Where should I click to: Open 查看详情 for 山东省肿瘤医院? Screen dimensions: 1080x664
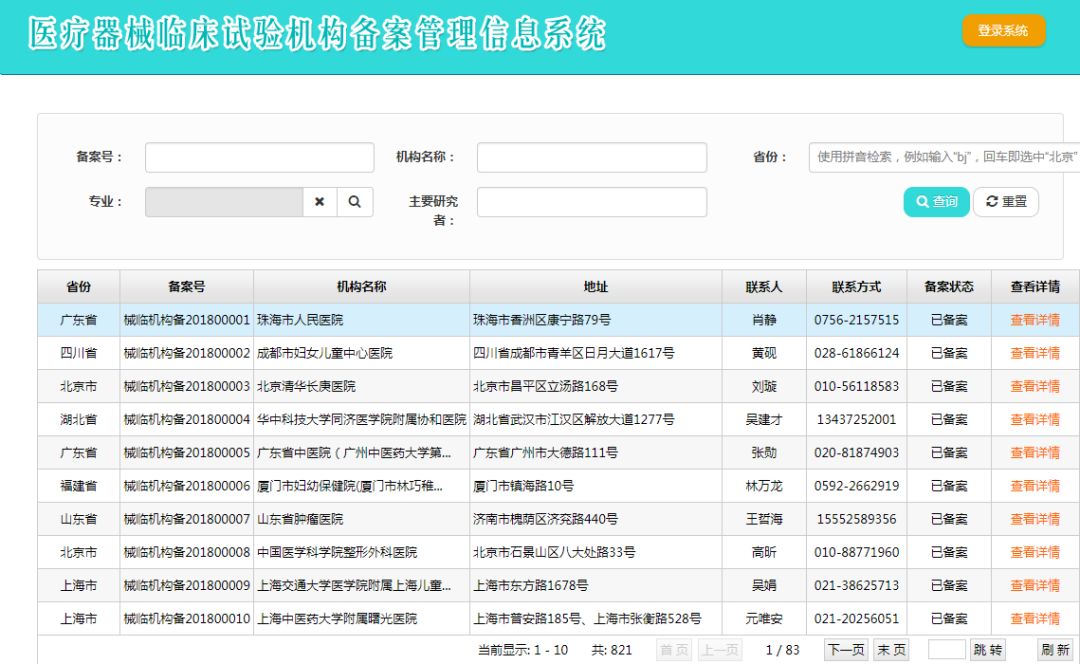click(1035, 519)
